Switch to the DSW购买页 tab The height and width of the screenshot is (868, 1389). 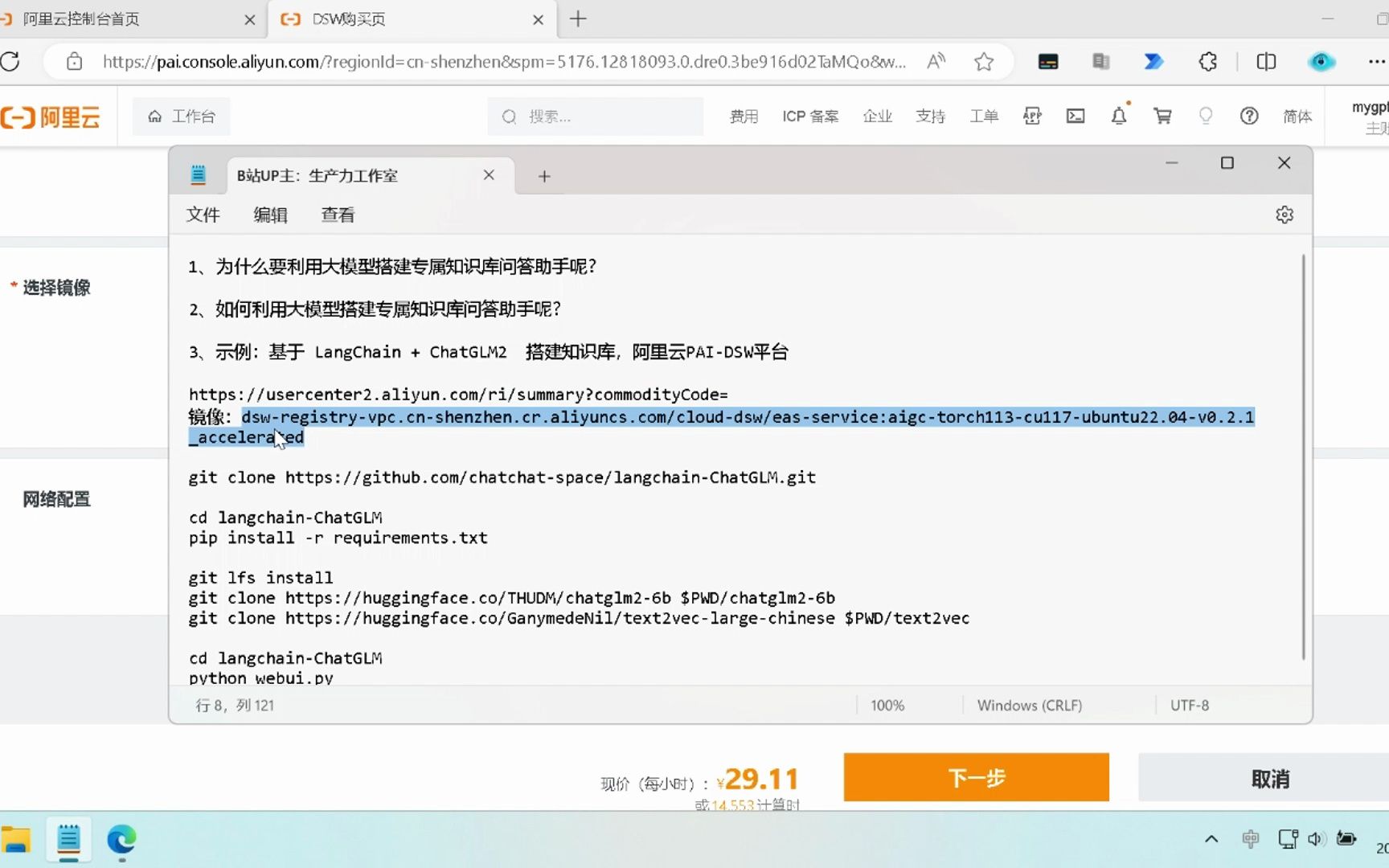pos(349,19)
